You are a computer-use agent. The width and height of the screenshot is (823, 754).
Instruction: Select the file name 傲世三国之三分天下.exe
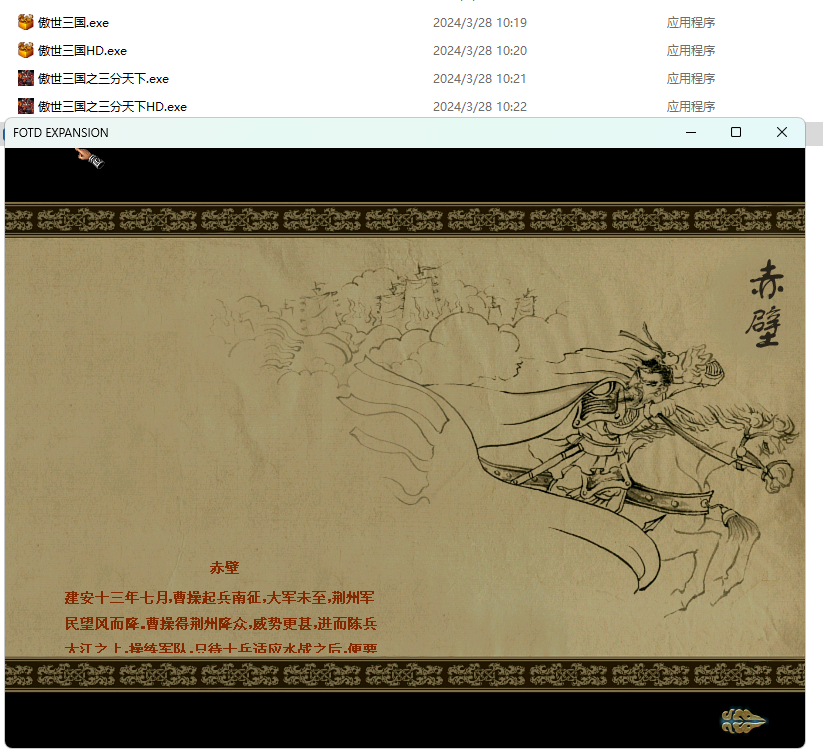103,79
